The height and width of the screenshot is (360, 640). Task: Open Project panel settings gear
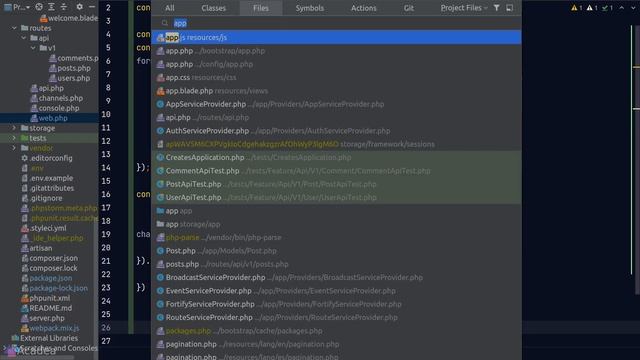(x=79, y=7)
